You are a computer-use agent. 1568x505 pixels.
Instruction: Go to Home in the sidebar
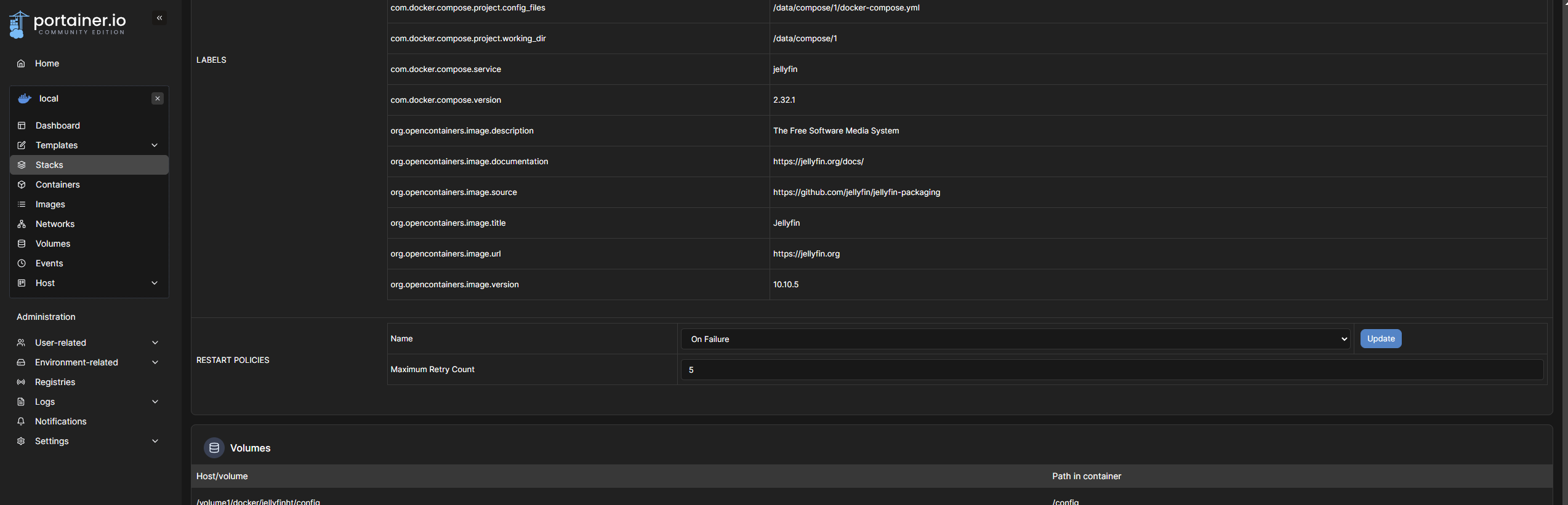pyautogui.click(x=47, y=63)
